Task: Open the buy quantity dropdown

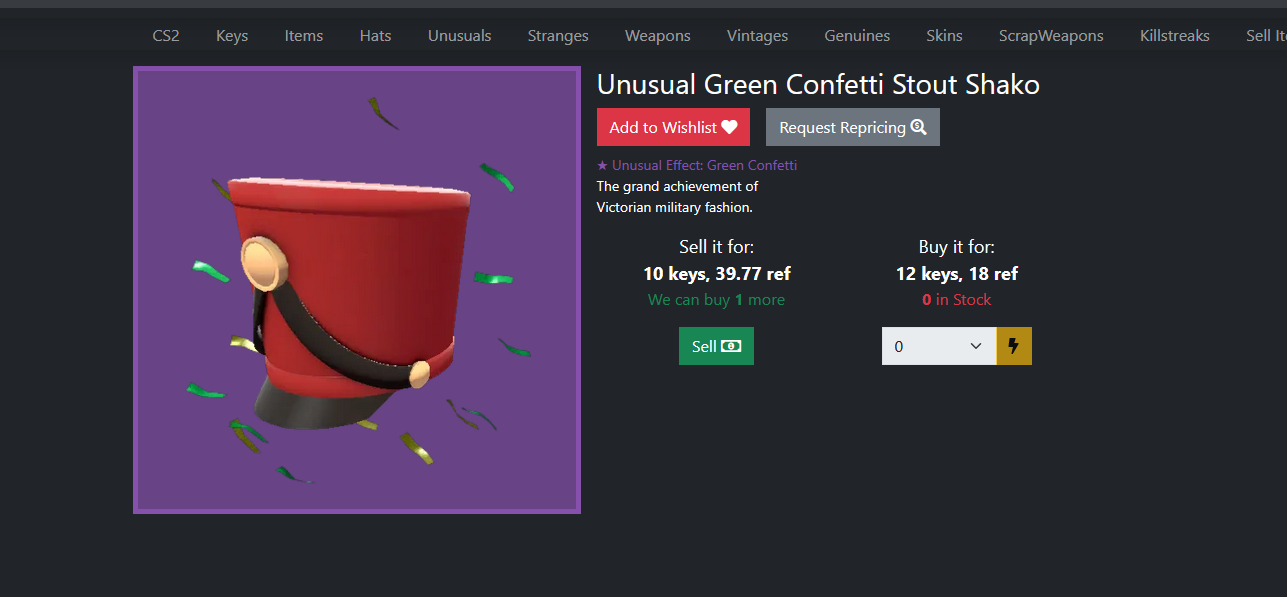Action: tap(939, 346)
